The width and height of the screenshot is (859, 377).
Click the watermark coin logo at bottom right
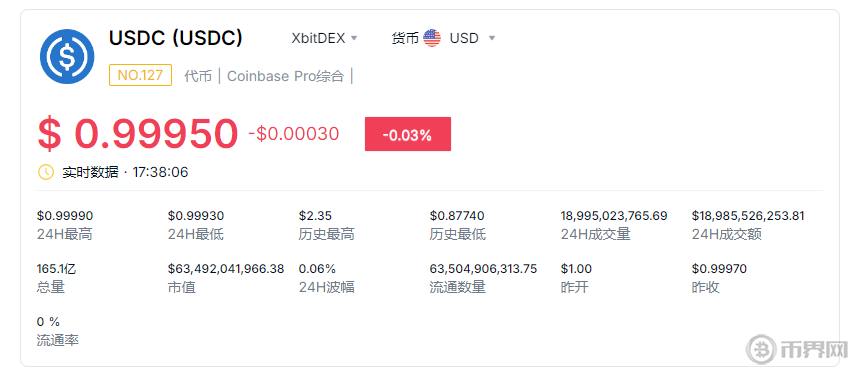coord(761,348)
